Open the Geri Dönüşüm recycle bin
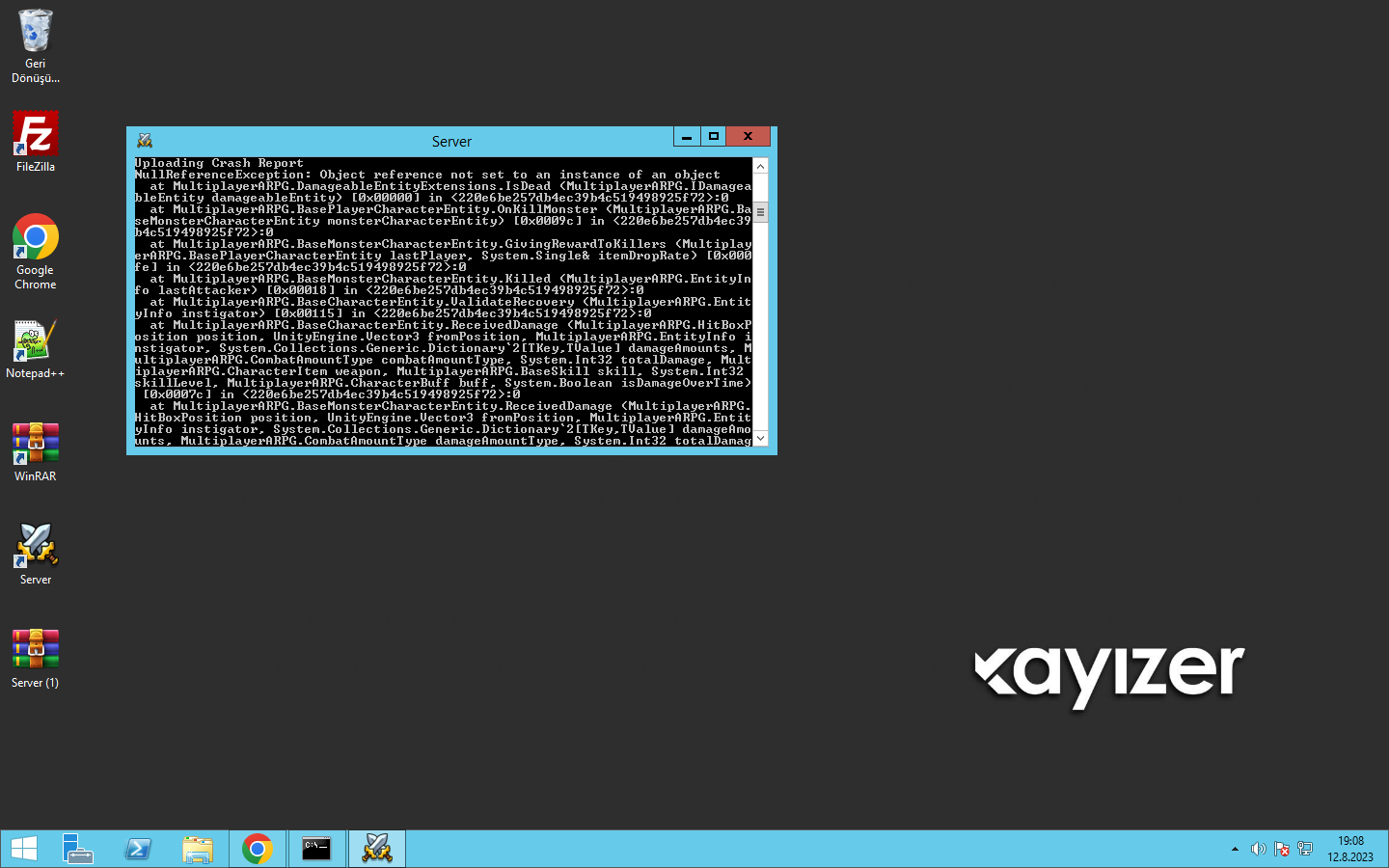 pos(35,29)
